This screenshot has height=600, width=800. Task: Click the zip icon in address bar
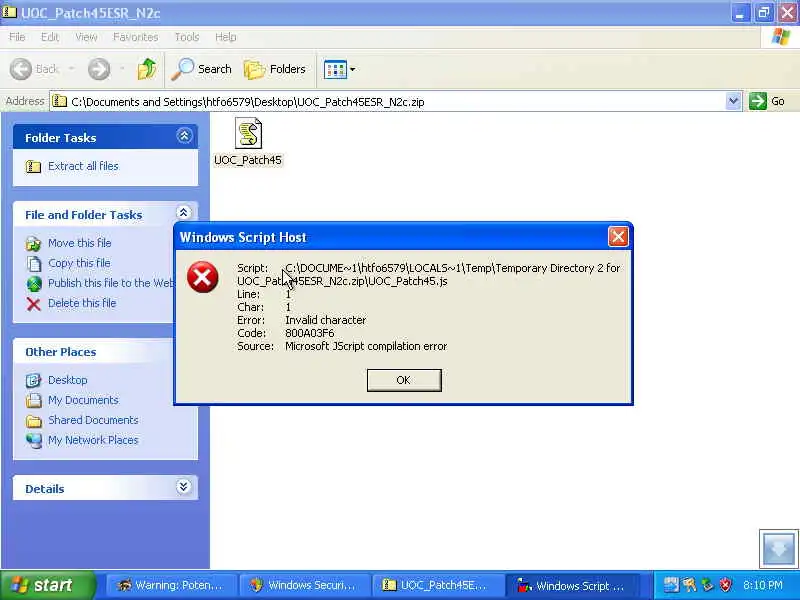(x=60, y=101)
